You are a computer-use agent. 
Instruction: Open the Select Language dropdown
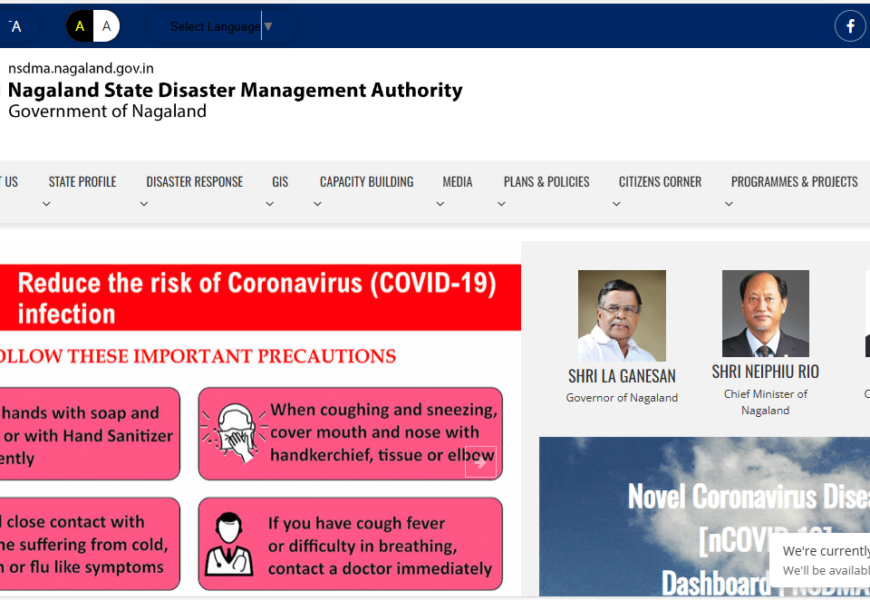click(220, 26)
